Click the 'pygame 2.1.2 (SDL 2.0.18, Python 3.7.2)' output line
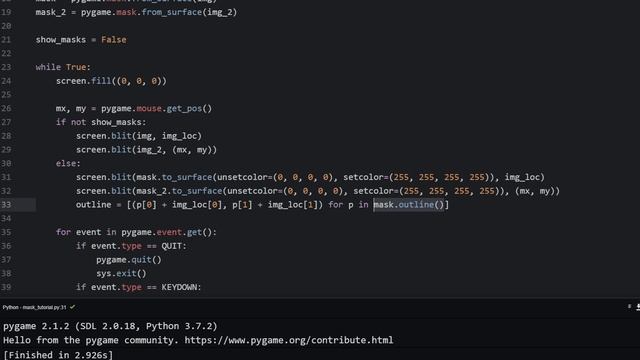The width and height of the screenshot is (640, 360). point(110,326)
